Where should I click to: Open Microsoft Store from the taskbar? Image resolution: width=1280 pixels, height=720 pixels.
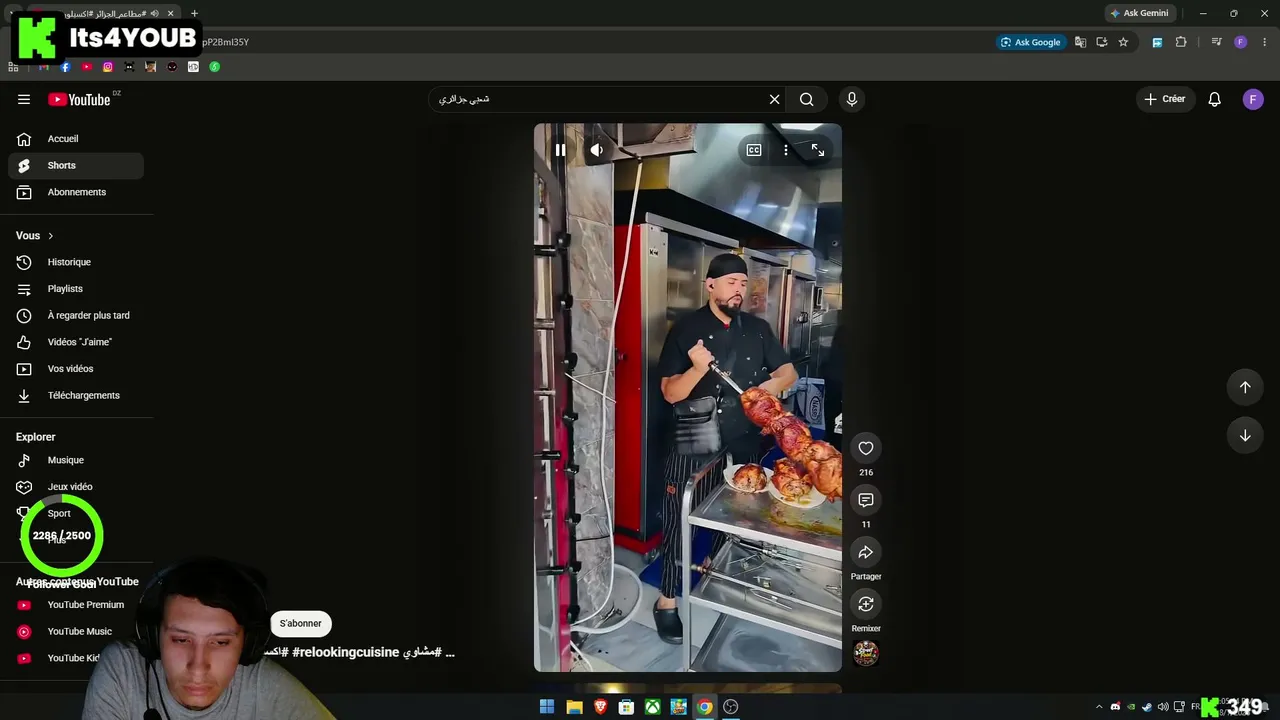[x=626, y=707]
